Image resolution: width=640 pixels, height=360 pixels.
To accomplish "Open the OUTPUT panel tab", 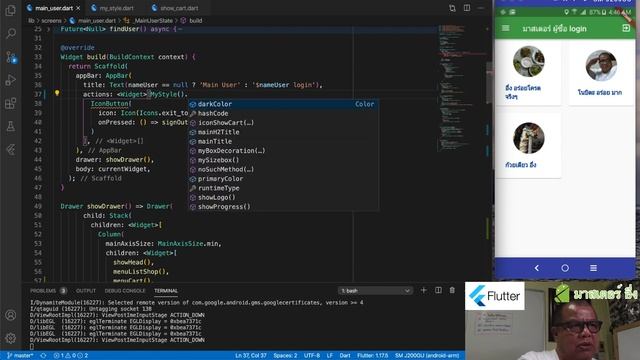I will point(86,291).
